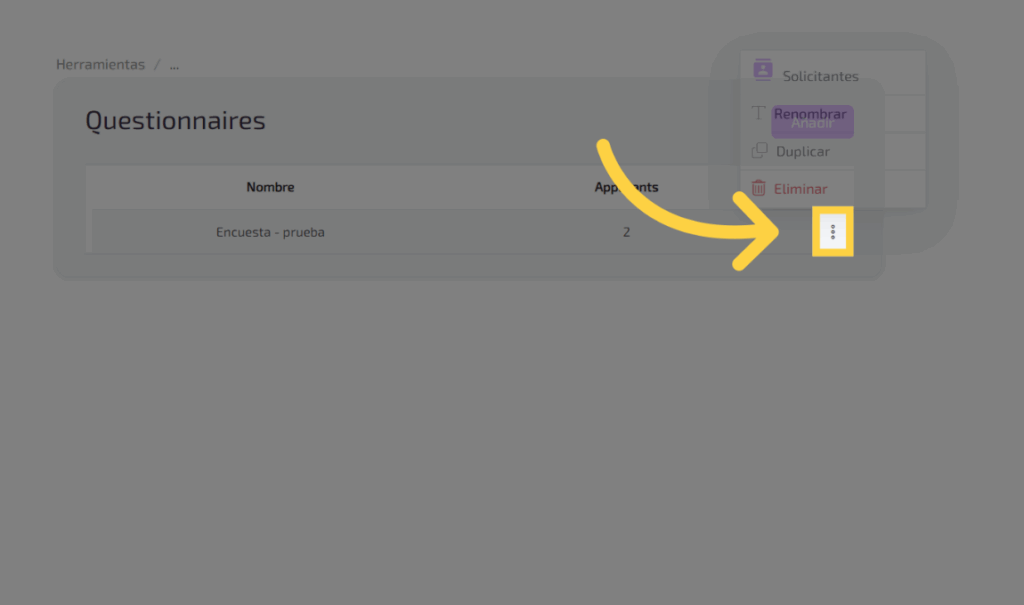Open the Encuesta - prueba questionnaire name
The width and height of the screenshot is (1024, 605).
[270, 232]
